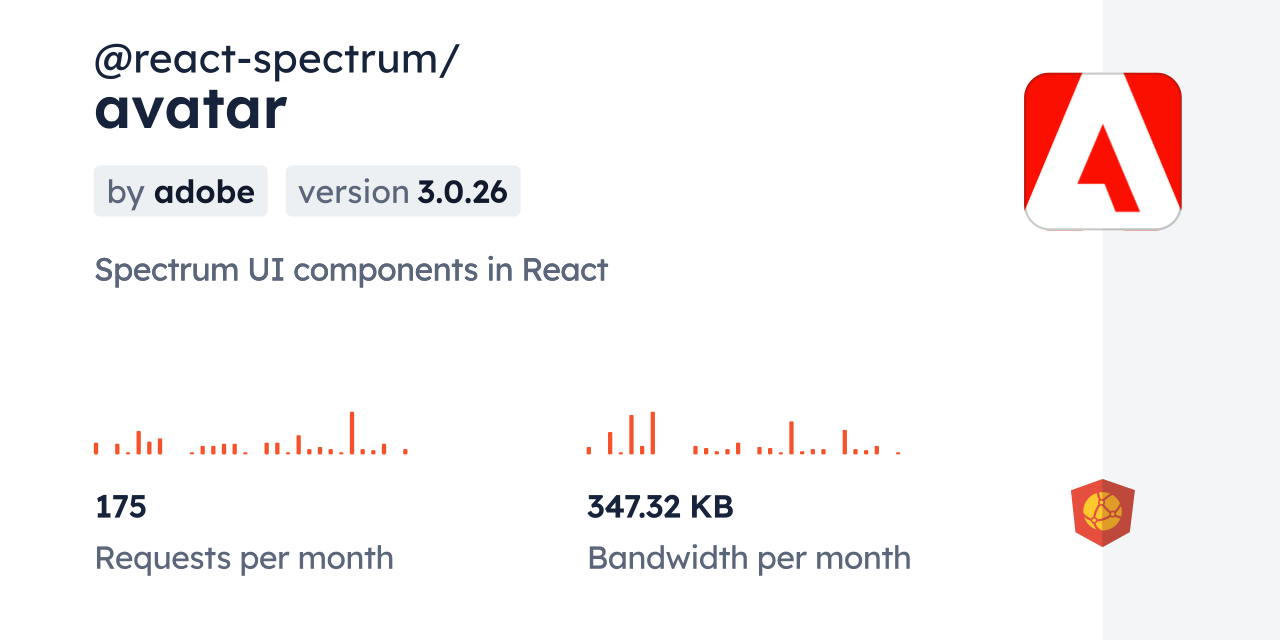Click the jsDelivr shield logo
This screenshot has height=640, width=1280.
pyautogui.click(x=1102, y=513)
